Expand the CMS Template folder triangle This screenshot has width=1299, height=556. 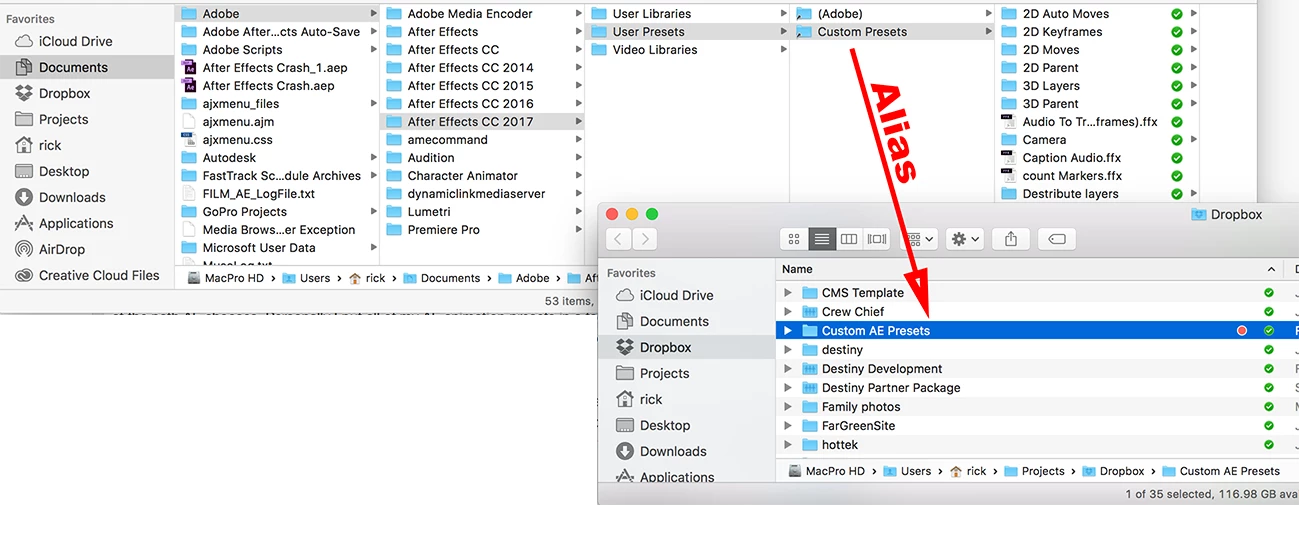[x=788, y=293]
